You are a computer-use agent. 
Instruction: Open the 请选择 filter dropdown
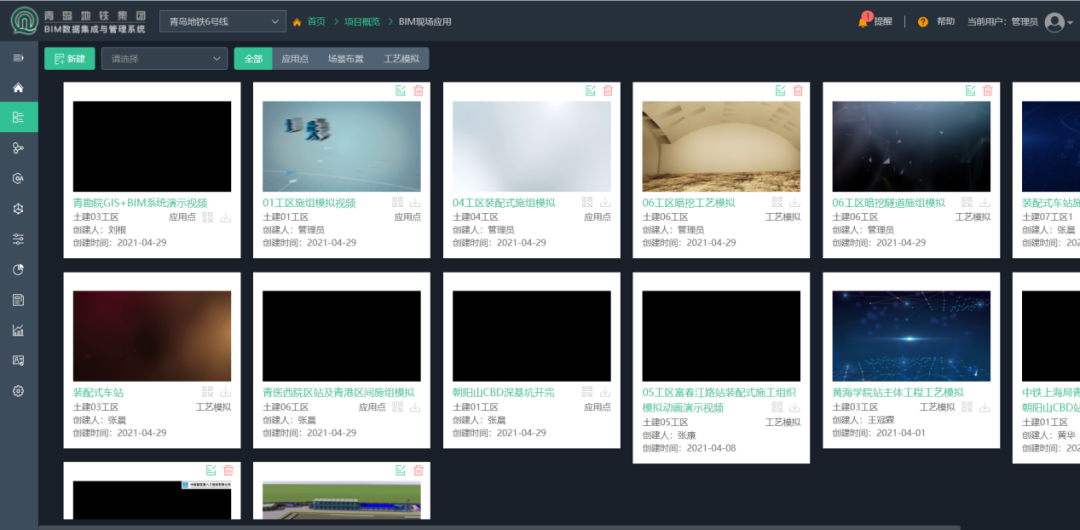tap(165, 59)
